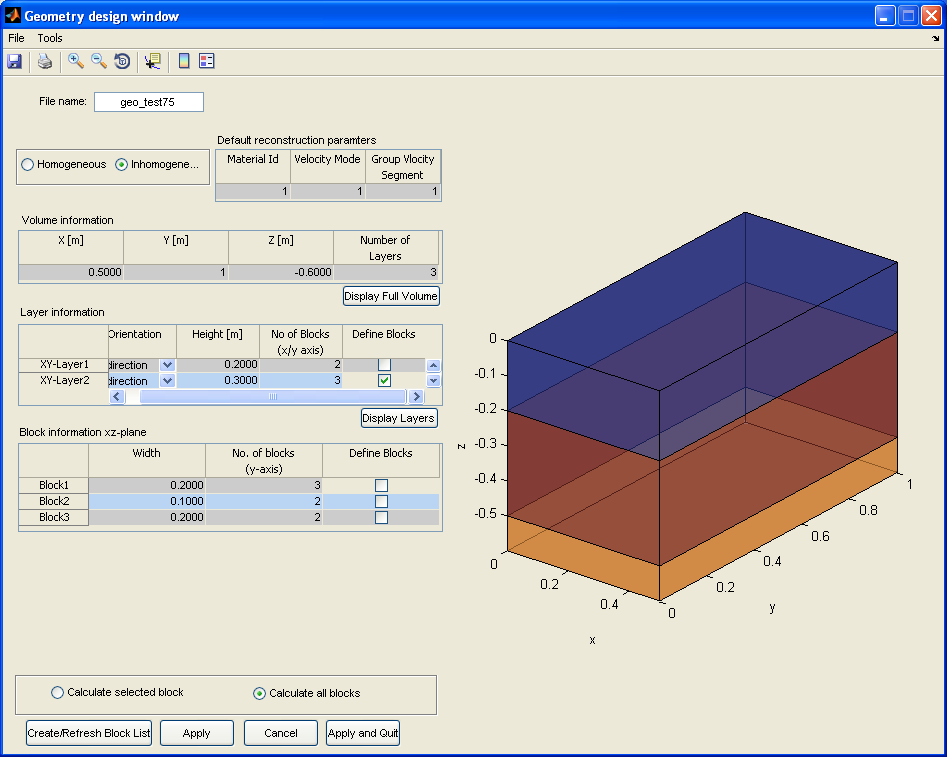Select the Block1 width cell 0.2000
Image resolution: width=947 pixels, height=757 pixels.
[147, 485]
